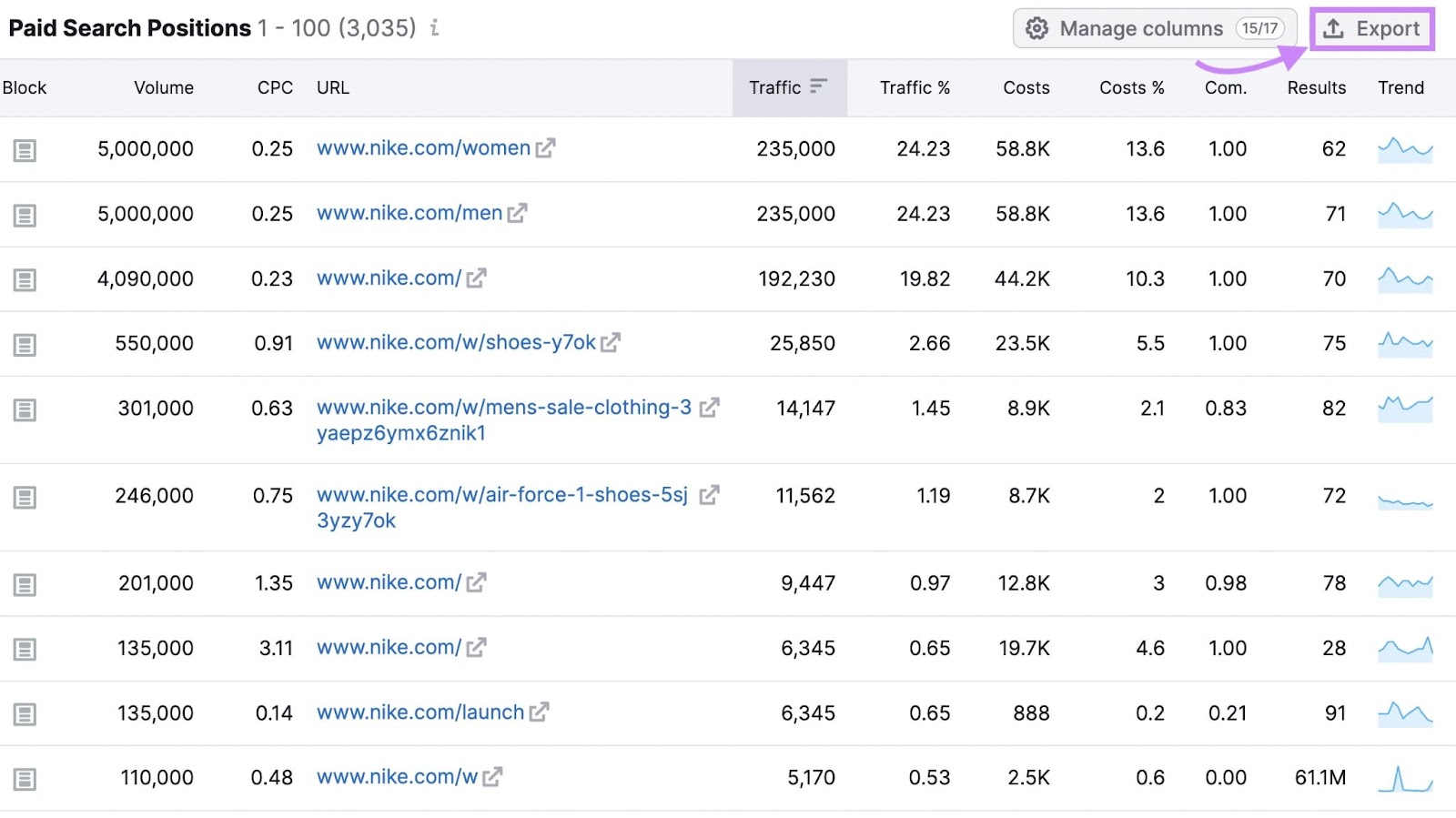
Task: Open the www.nike.com/w link
Action: coord(397,777)
